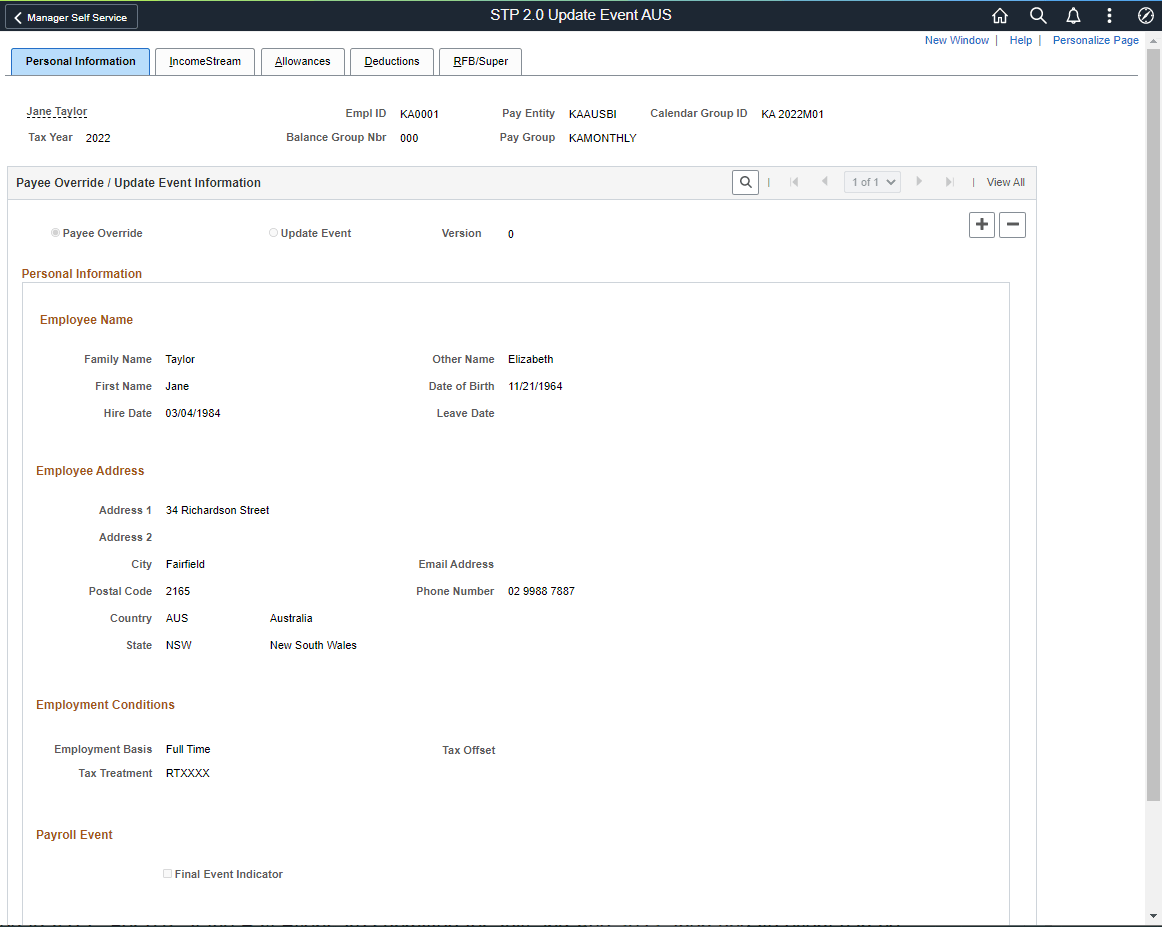
Task: Click the scrollbar up arrow
Action: 1153,41
